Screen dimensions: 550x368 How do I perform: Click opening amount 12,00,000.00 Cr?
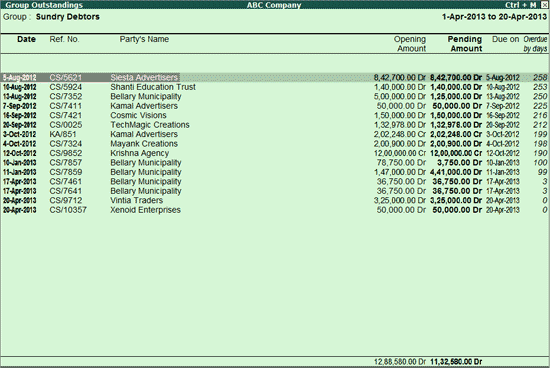tap(400, 153)
